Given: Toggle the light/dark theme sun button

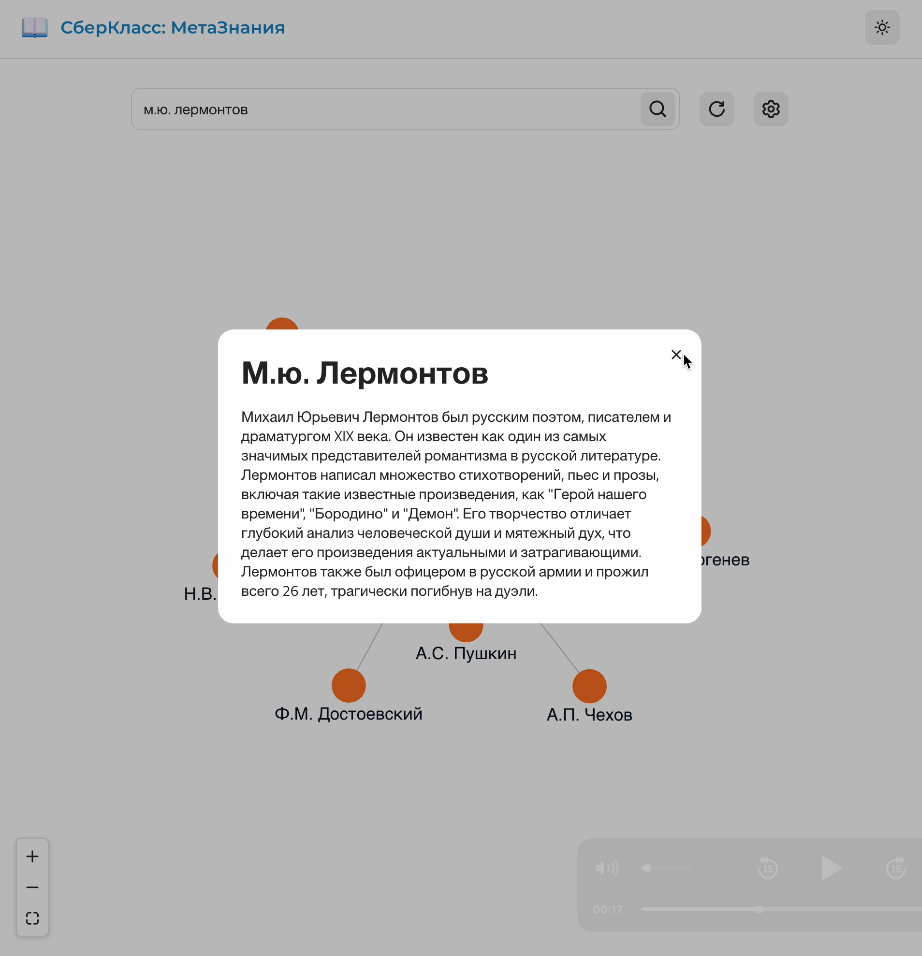Looking at the screenshot, I should coord(882,28).
